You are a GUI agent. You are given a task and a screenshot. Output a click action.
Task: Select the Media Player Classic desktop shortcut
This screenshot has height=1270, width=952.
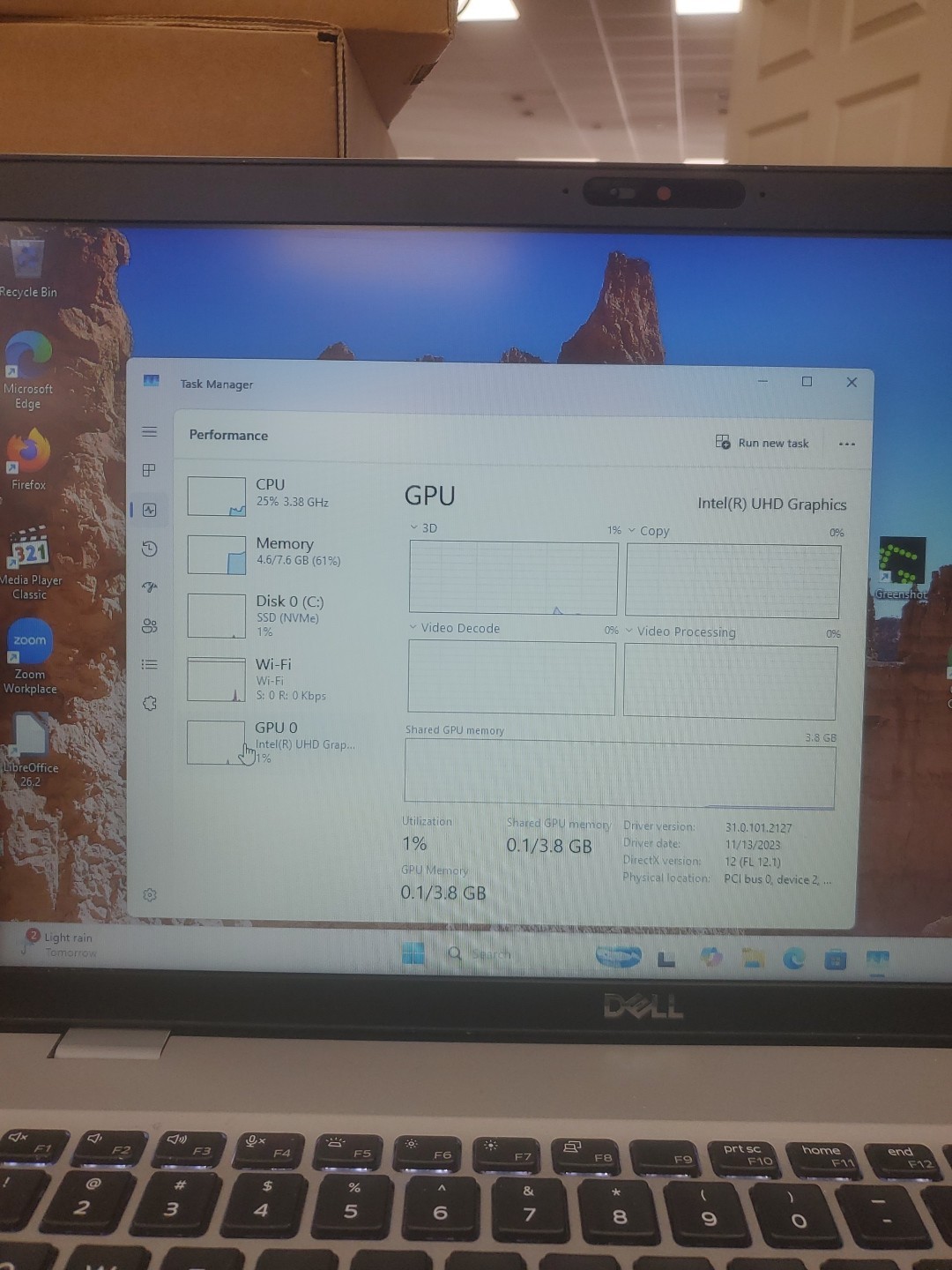pos(30,563)
